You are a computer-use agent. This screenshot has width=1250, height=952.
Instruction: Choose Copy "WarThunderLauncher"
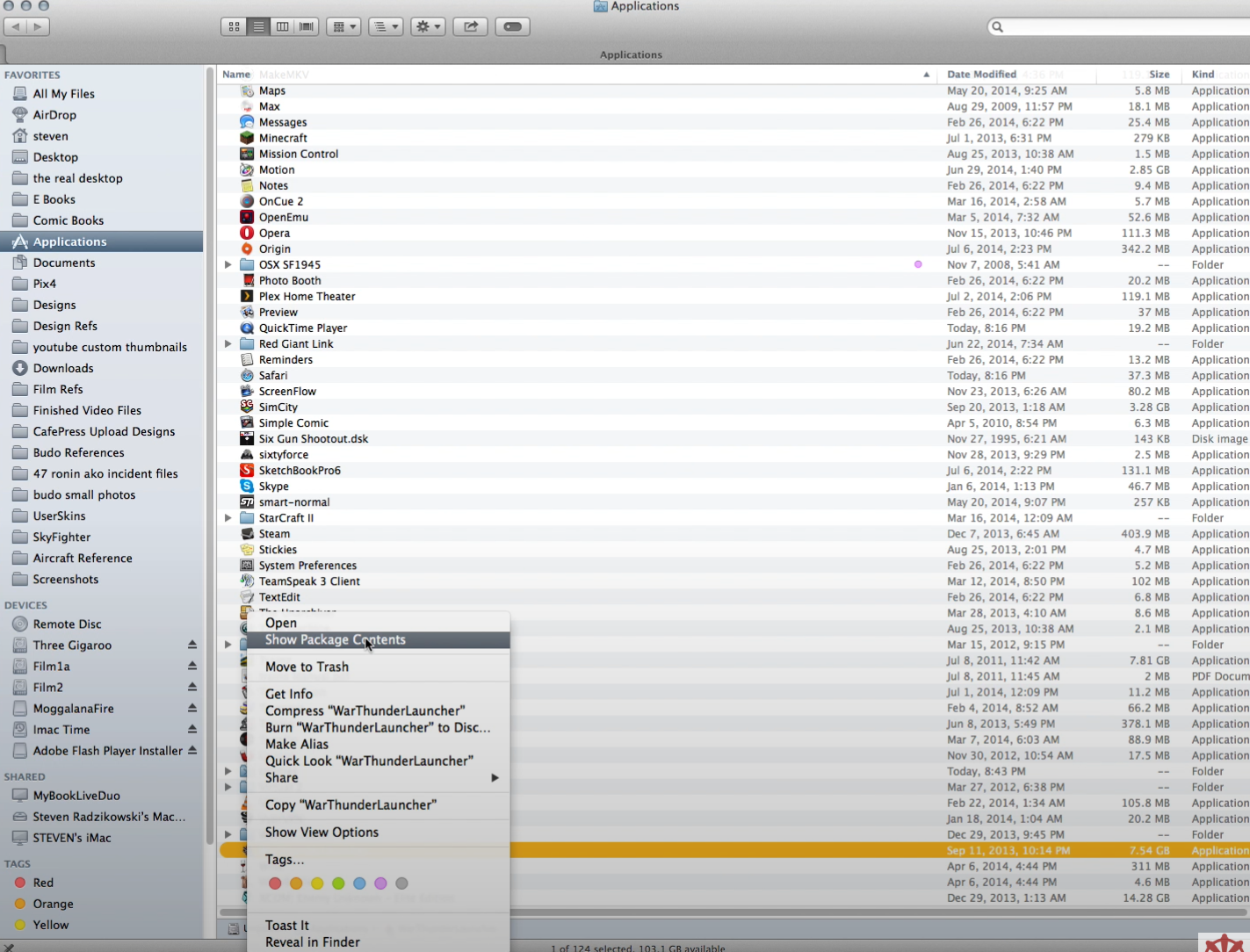point(378,804)
